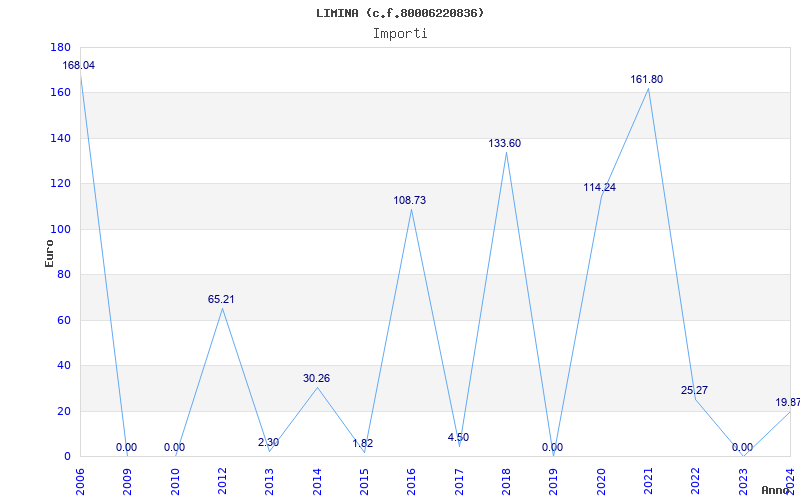800x500 pixels.
Task: Select the 161.80 peak label for 2021
Action: click(646, 79)
